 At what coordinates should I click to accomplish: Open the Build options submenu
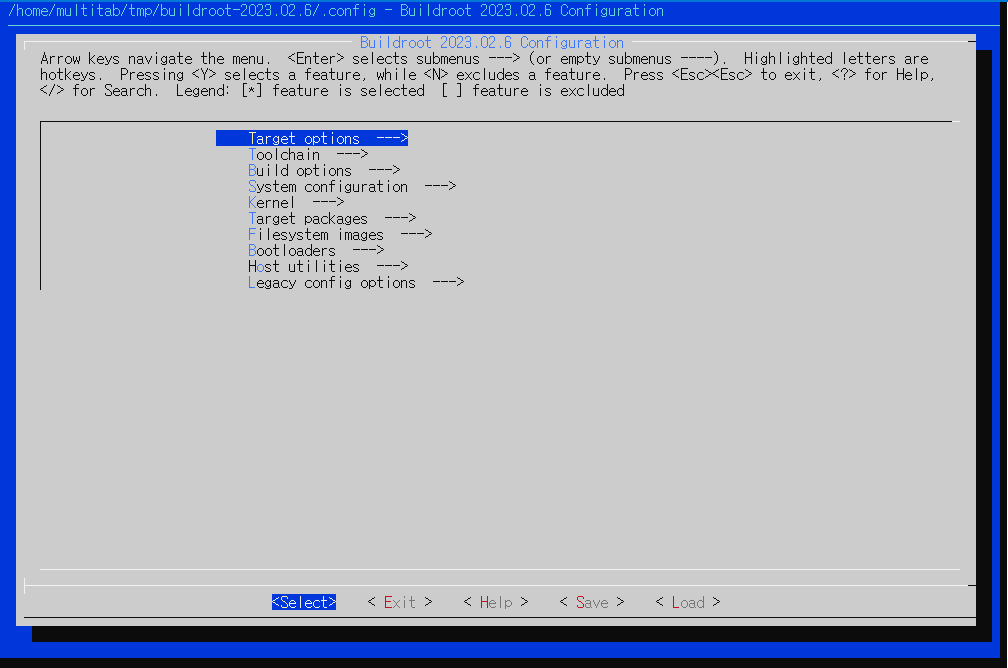click(324, 170)
